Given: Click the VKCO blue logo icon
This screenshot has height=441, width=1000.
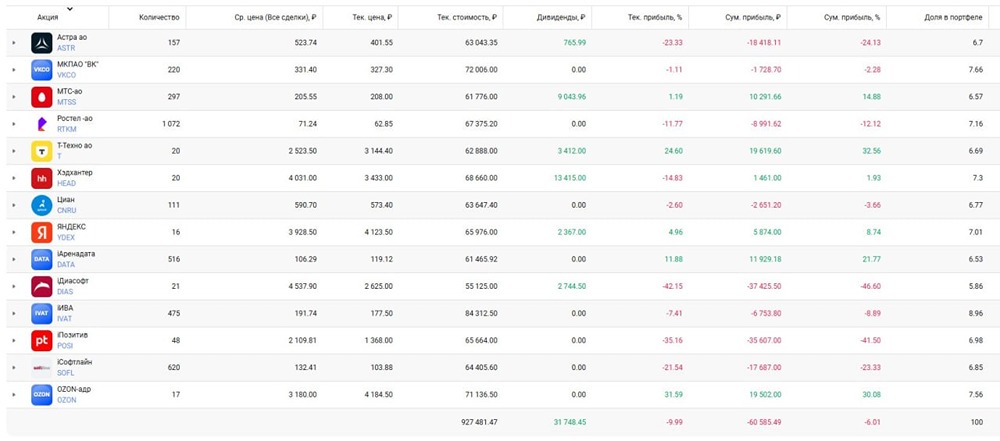Looking at the screenshot, I should coord(41,70).
